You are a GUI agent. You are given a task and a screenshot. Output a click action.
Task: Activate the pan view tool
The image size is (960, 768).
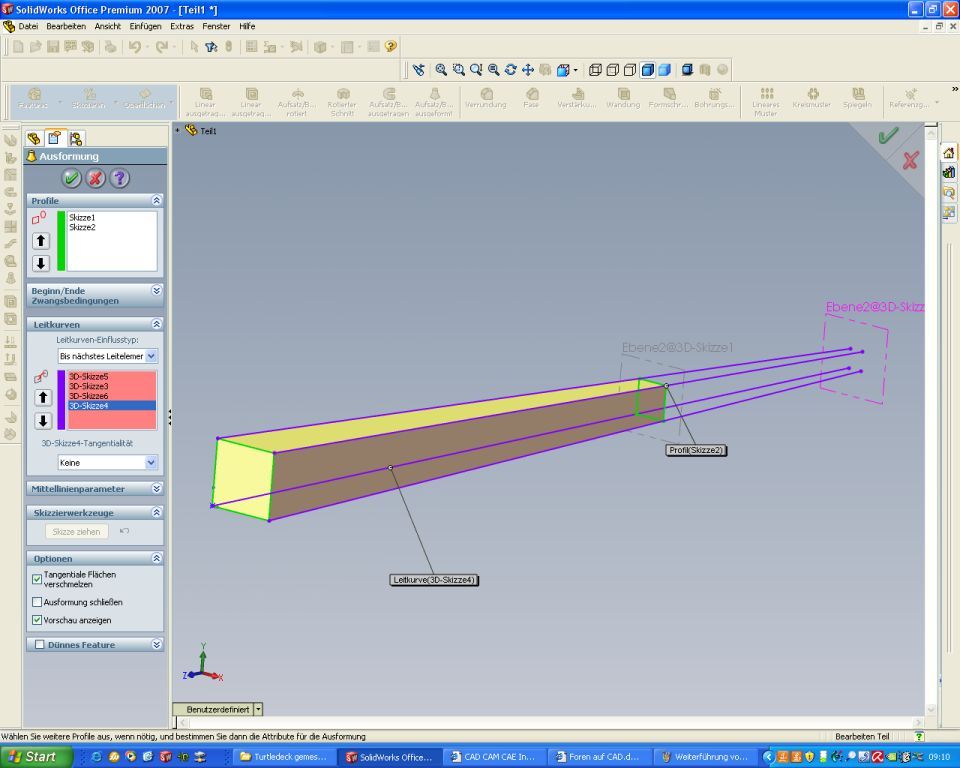527,70
